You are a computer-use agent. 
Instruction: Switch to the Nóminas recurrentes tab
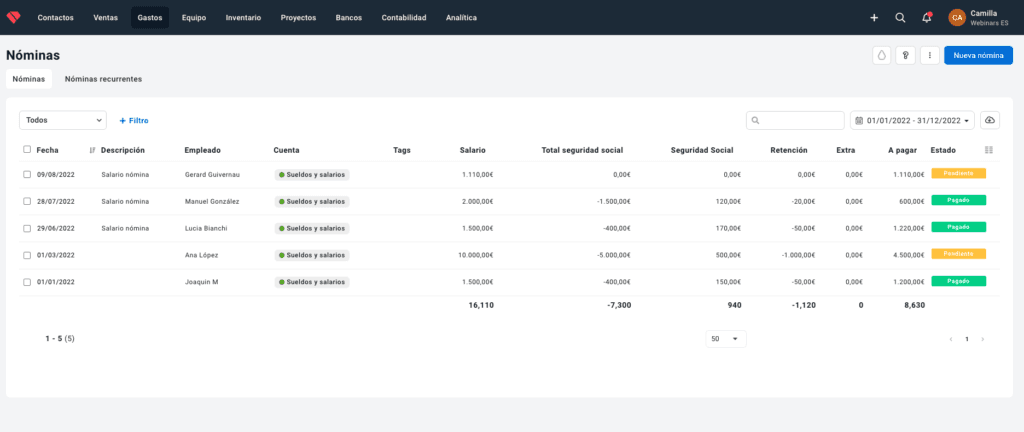pos(103,79)
